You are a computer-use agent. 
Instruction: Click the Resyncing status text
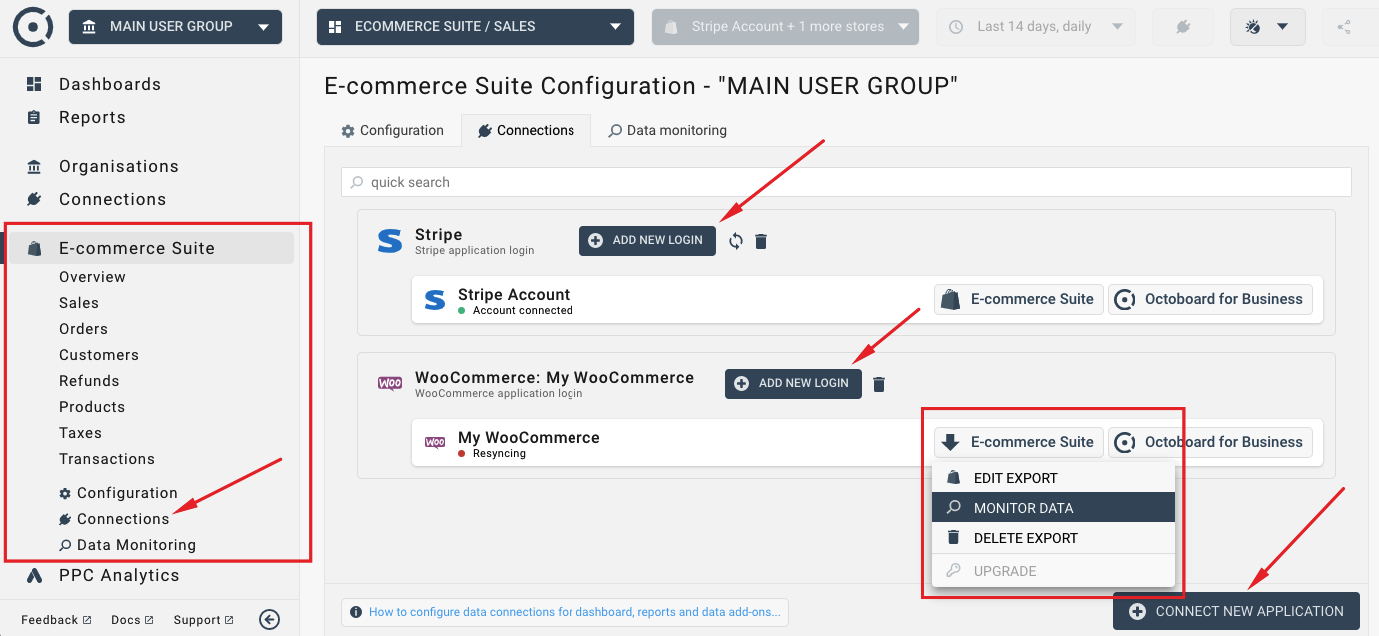[x=499, y=454]
